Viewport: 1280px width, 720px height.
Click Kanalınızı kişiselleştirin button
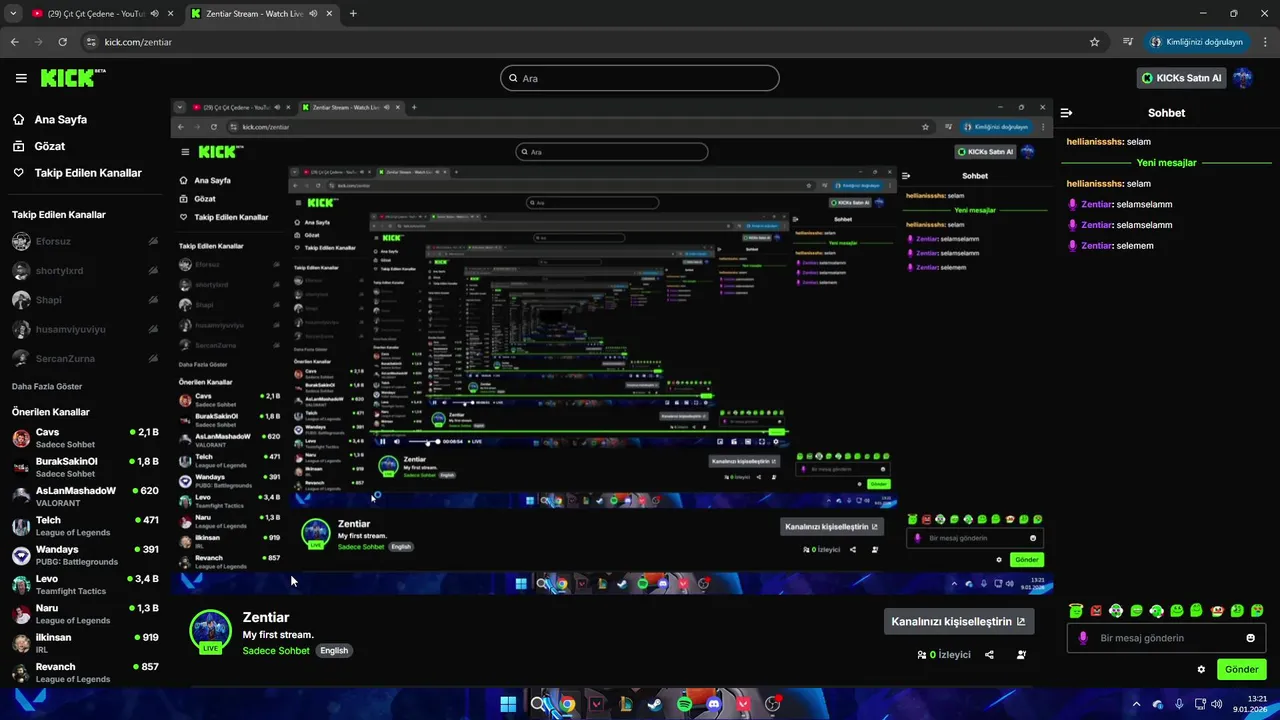[959, 621]
